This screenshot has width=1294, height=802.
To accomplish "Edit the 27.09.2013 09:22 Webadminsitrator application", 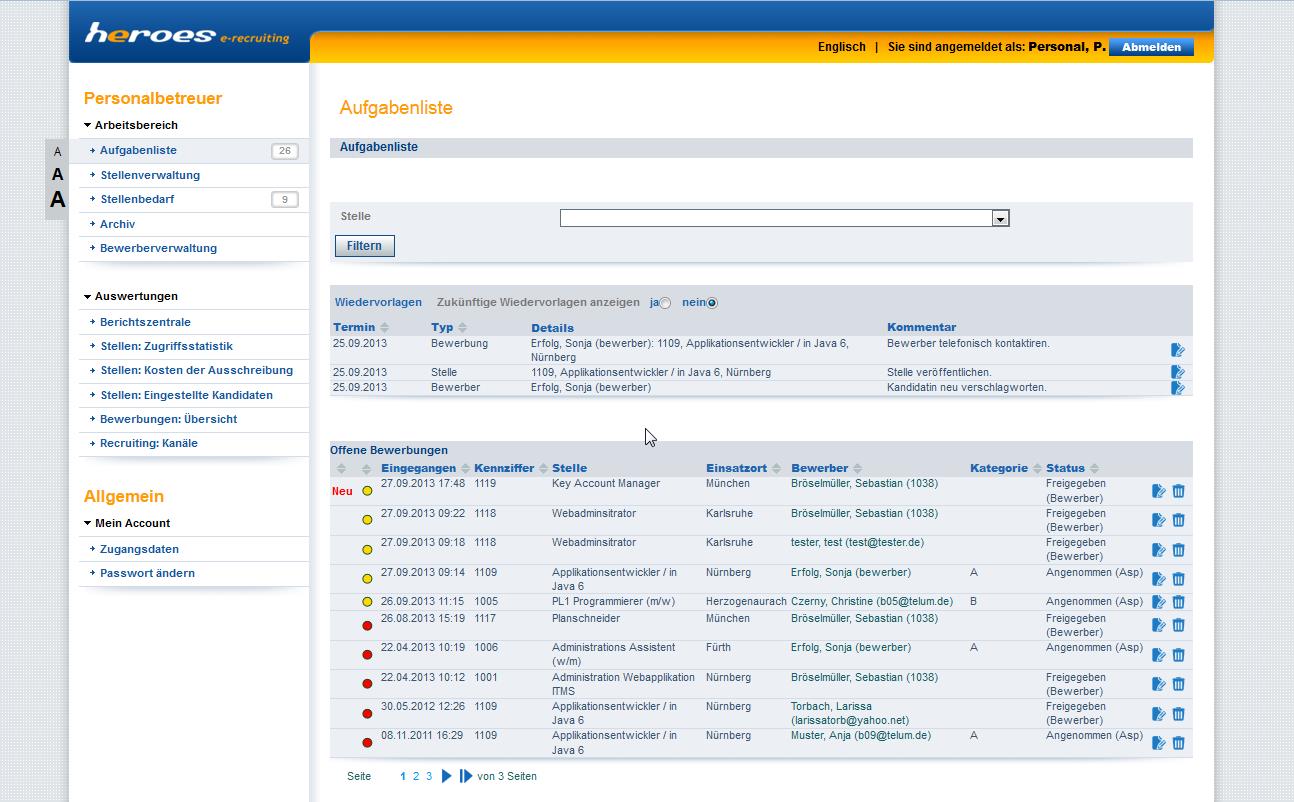I will [x=1159, y=520].
